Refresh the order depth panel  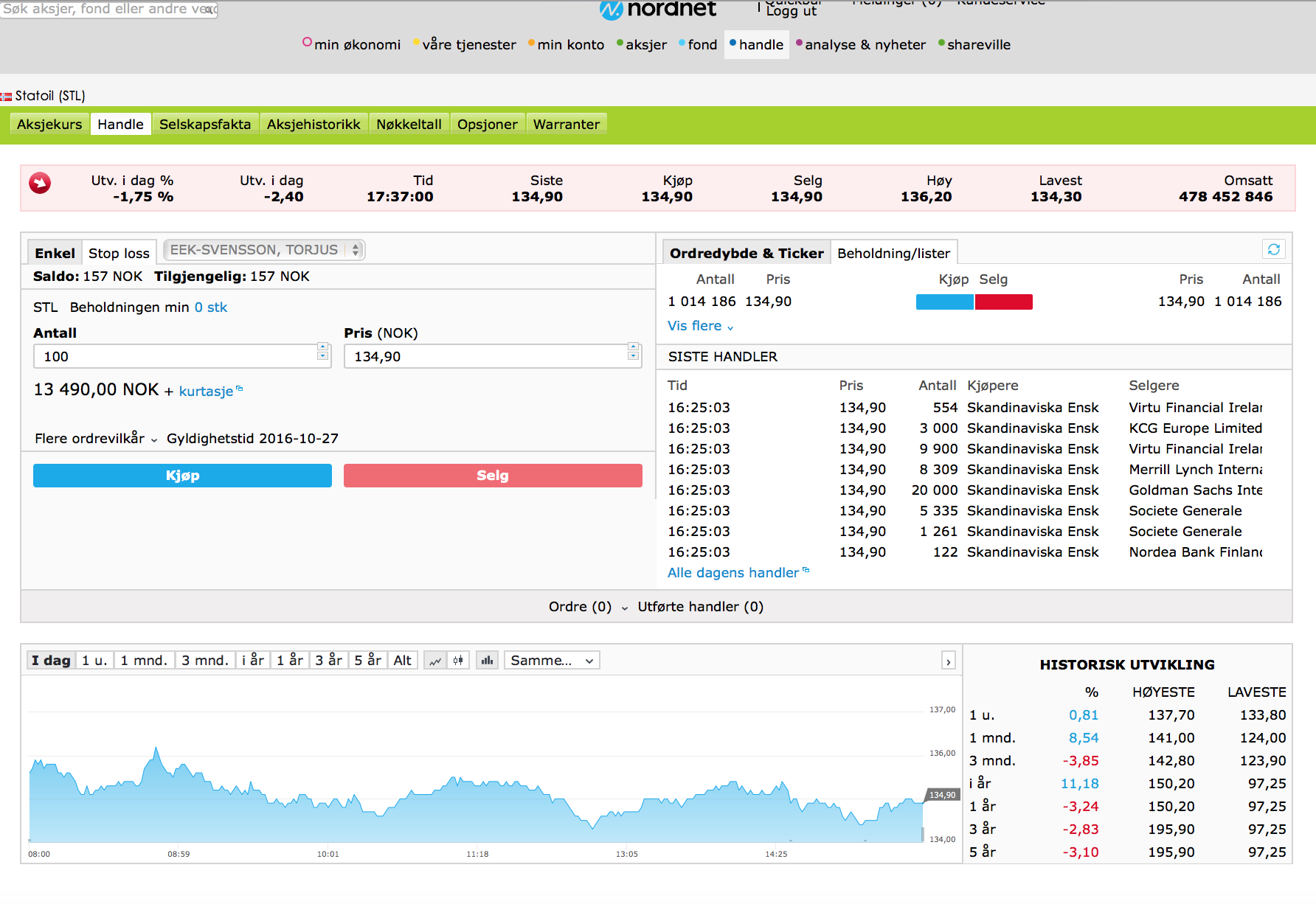[x=1274, y=249]
